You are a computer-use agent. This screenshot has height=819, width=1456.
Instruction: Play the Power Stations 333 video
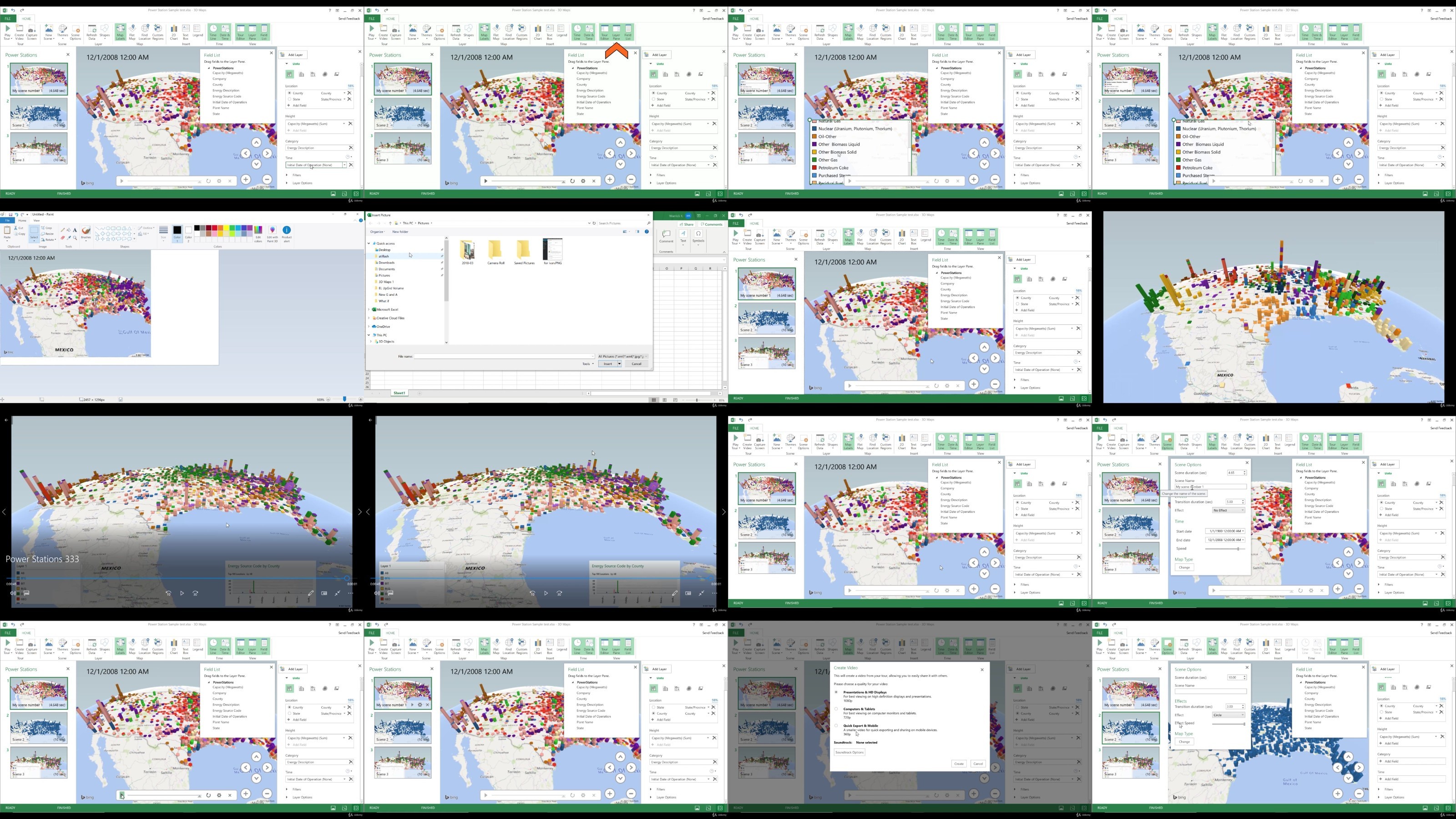point(182,593)
